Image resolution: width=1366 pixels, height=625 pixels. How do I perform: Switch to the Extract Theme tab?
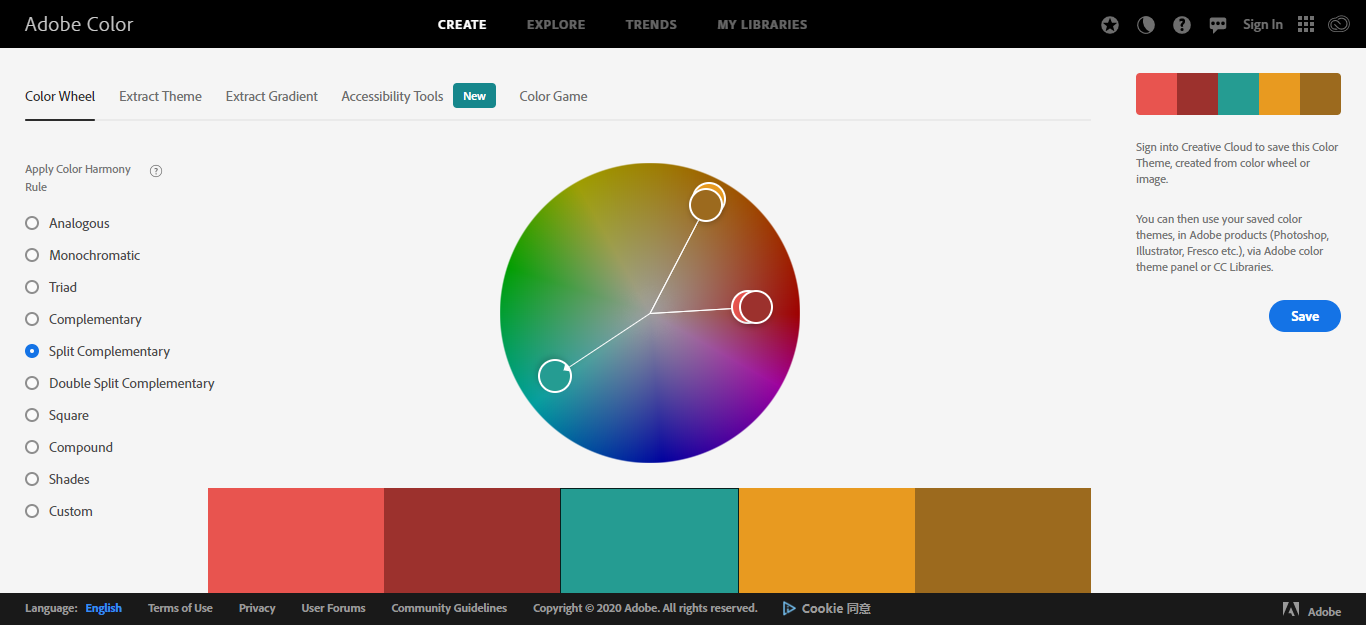pos(160,96)
